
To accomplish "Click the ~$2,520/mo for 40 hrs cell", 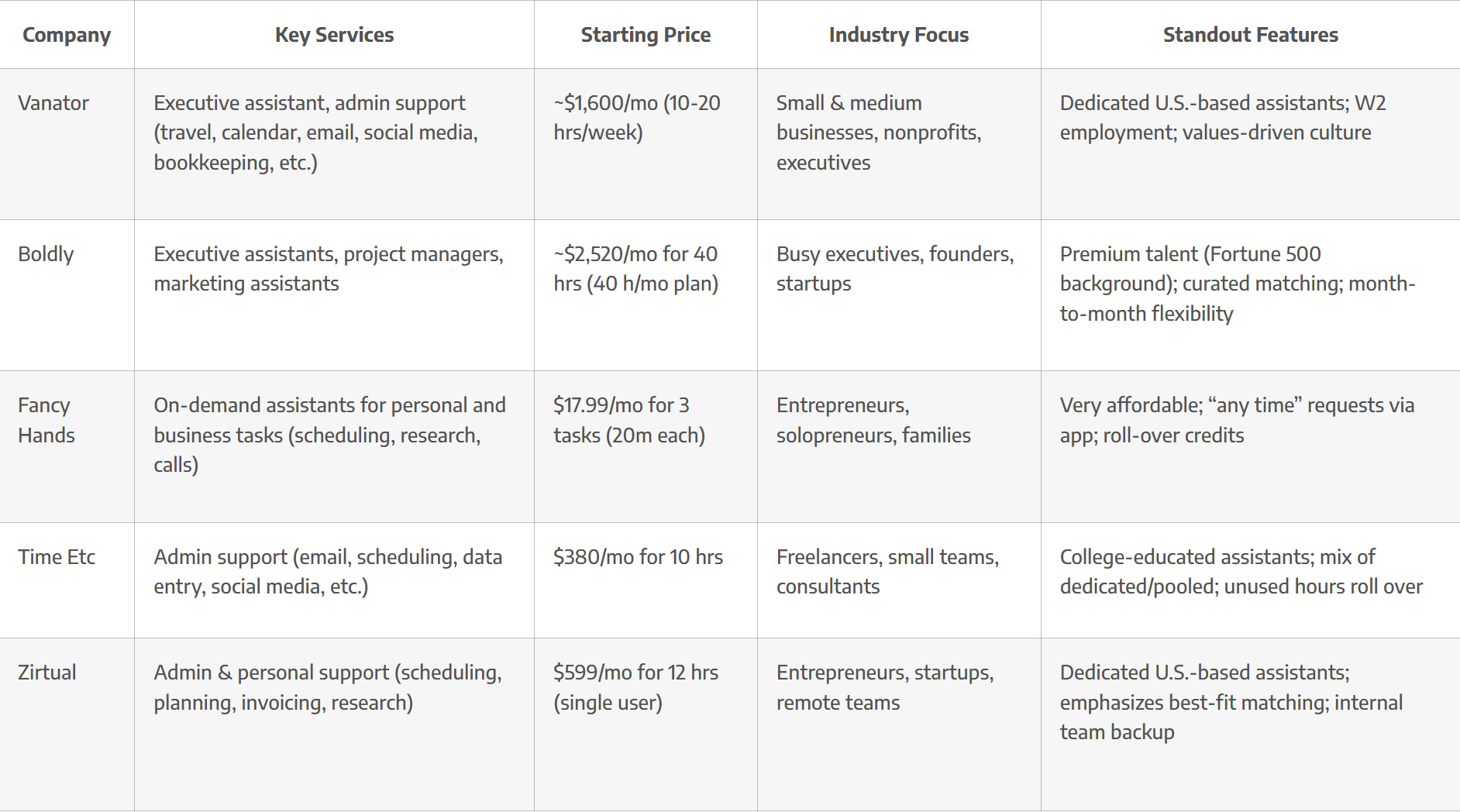I will coord(636,269).
